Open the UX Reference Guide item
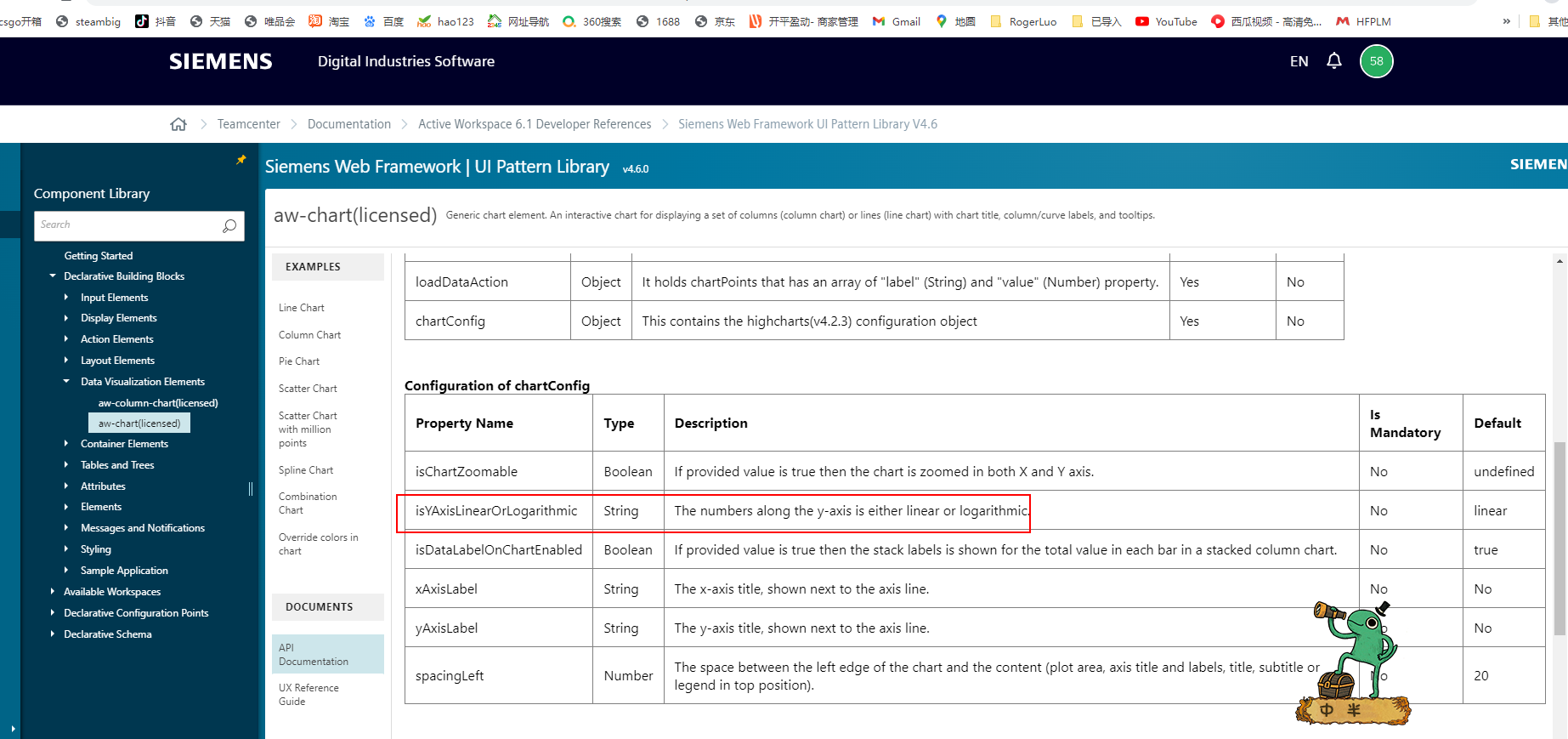The image size is (1568, 739). point(309,695)
